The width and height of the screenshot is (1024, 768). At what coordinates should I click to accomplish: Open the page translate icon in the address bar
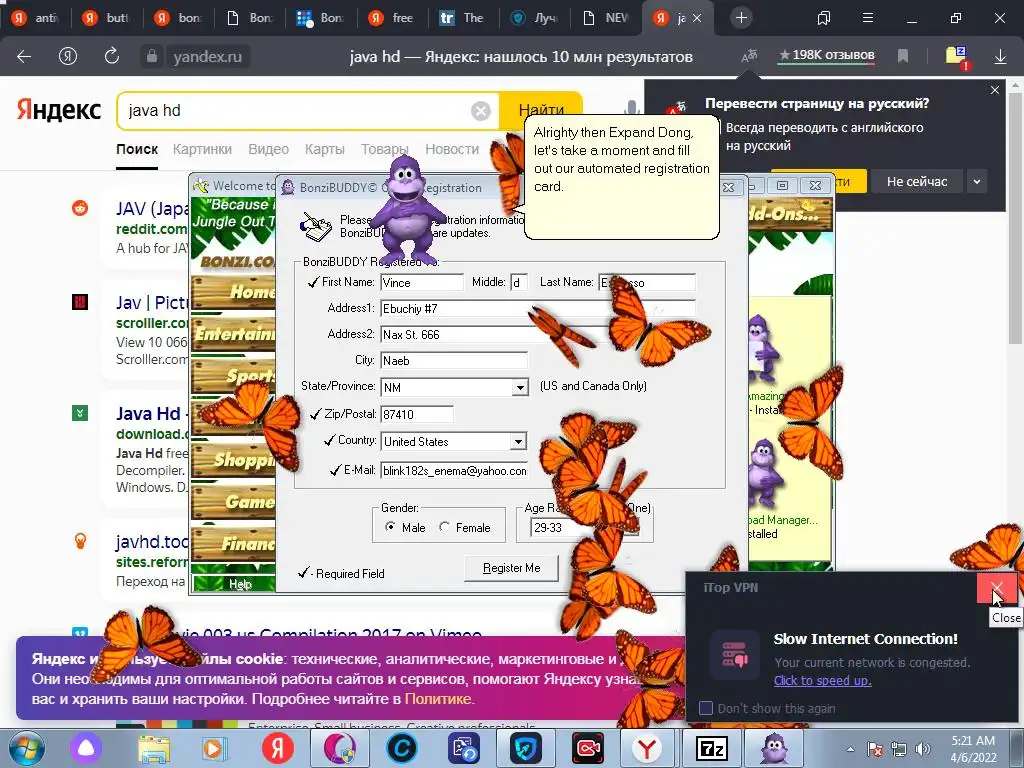[749, 56]
